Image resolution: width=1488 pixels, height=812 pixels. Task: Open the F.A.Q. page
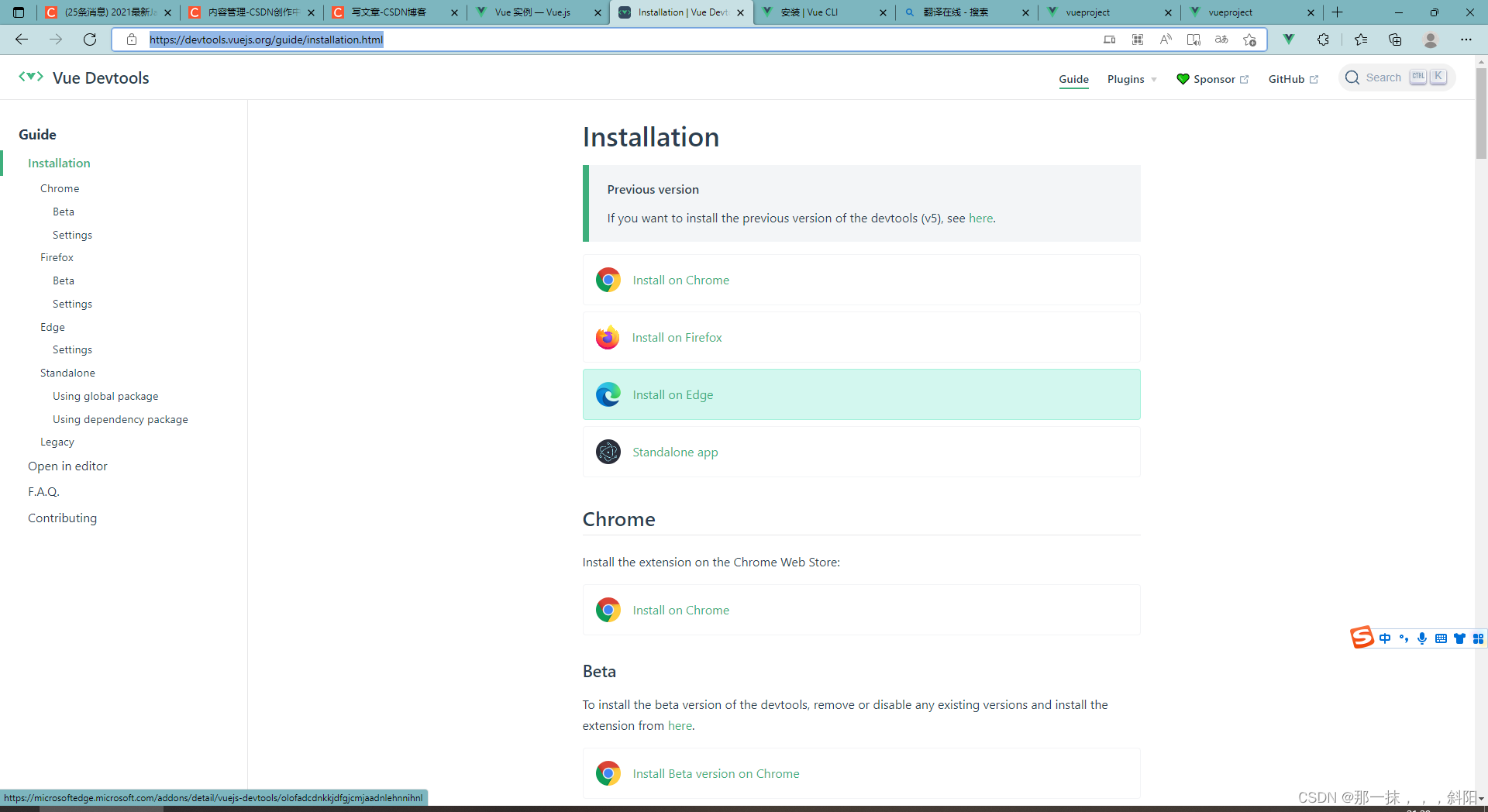(43, 491)
